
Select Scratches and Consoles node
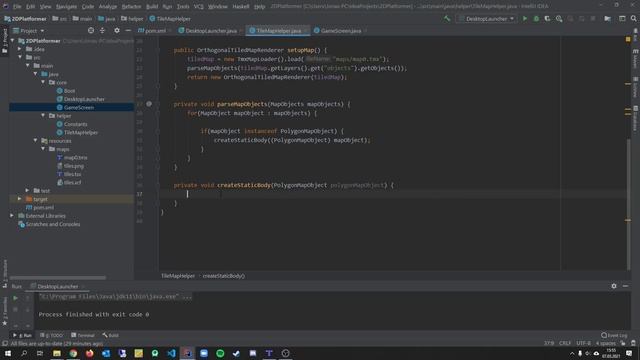pyautogui.click(x=53, y=224)
